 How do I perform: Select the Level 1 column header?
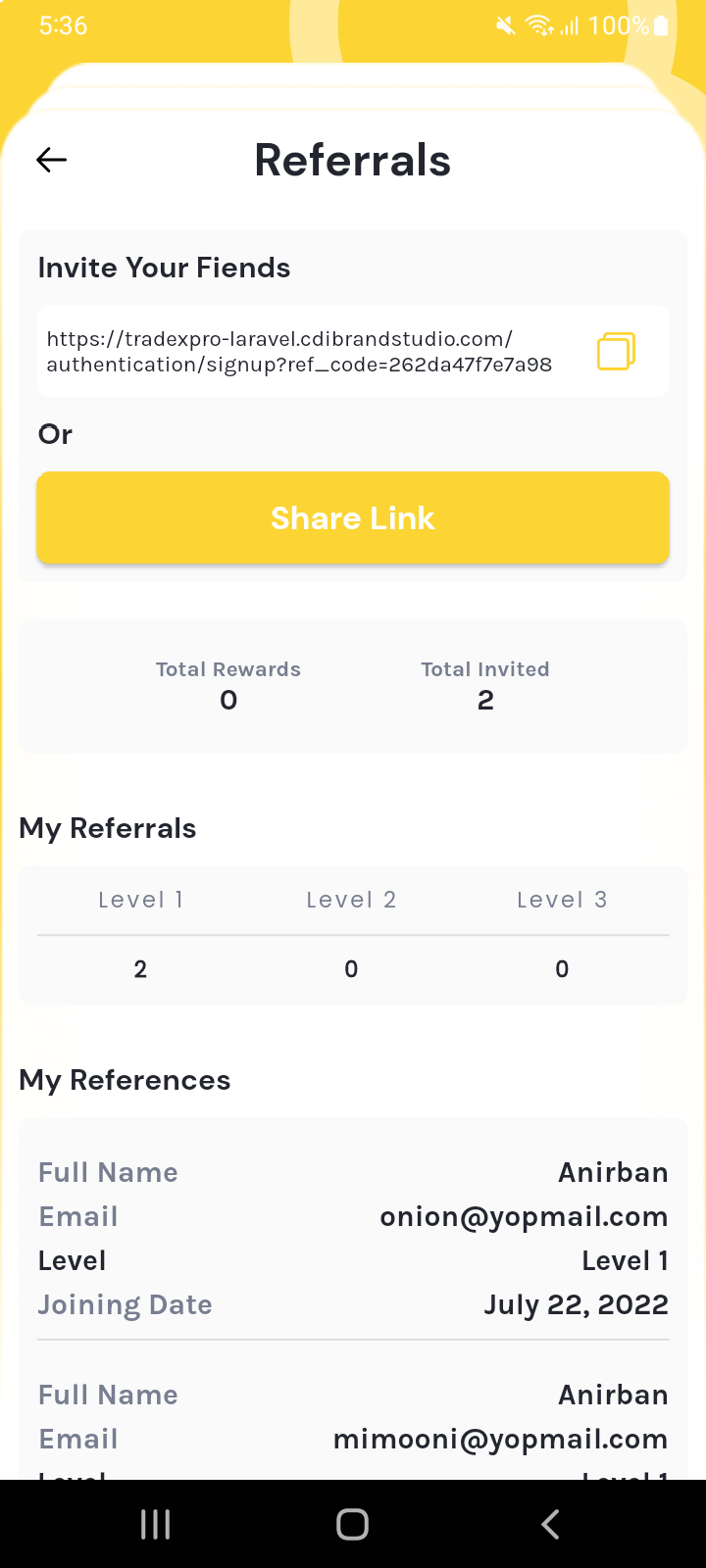140,900
